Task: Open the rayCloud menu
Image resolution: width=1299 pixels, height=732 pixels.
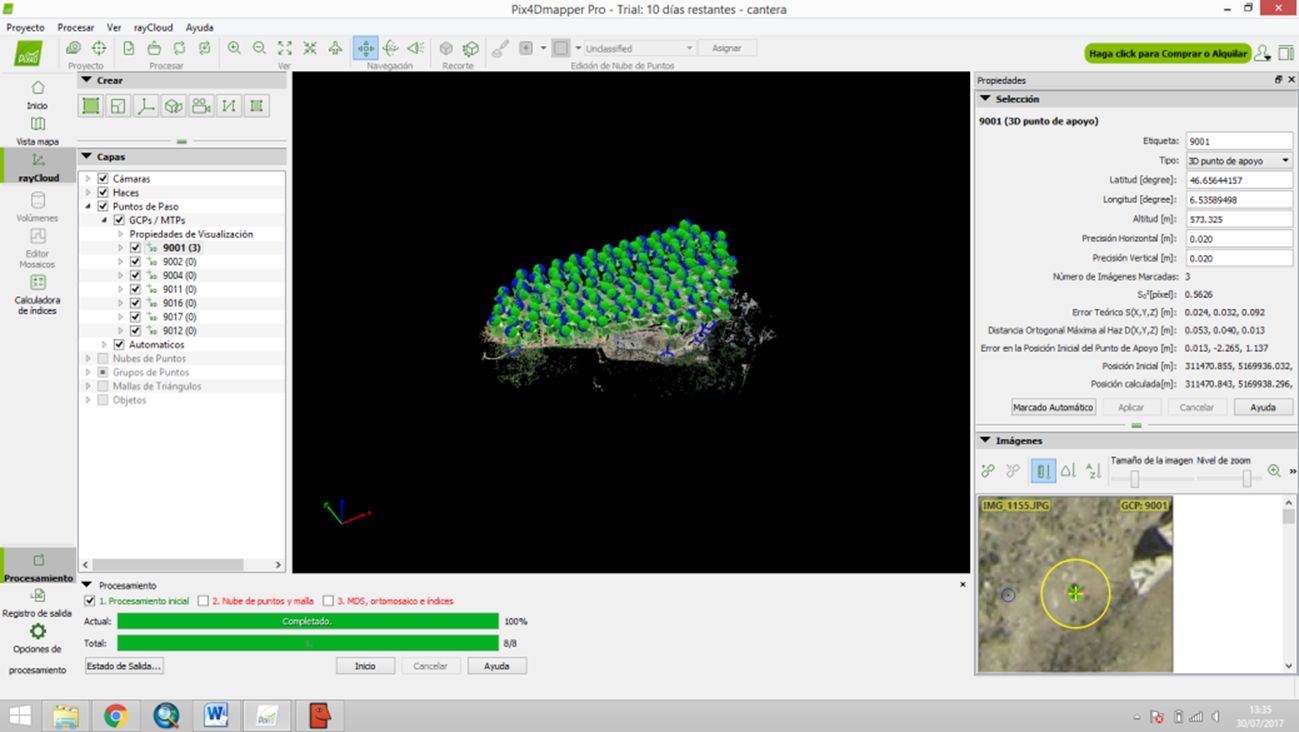Action: tap(151, 27)
